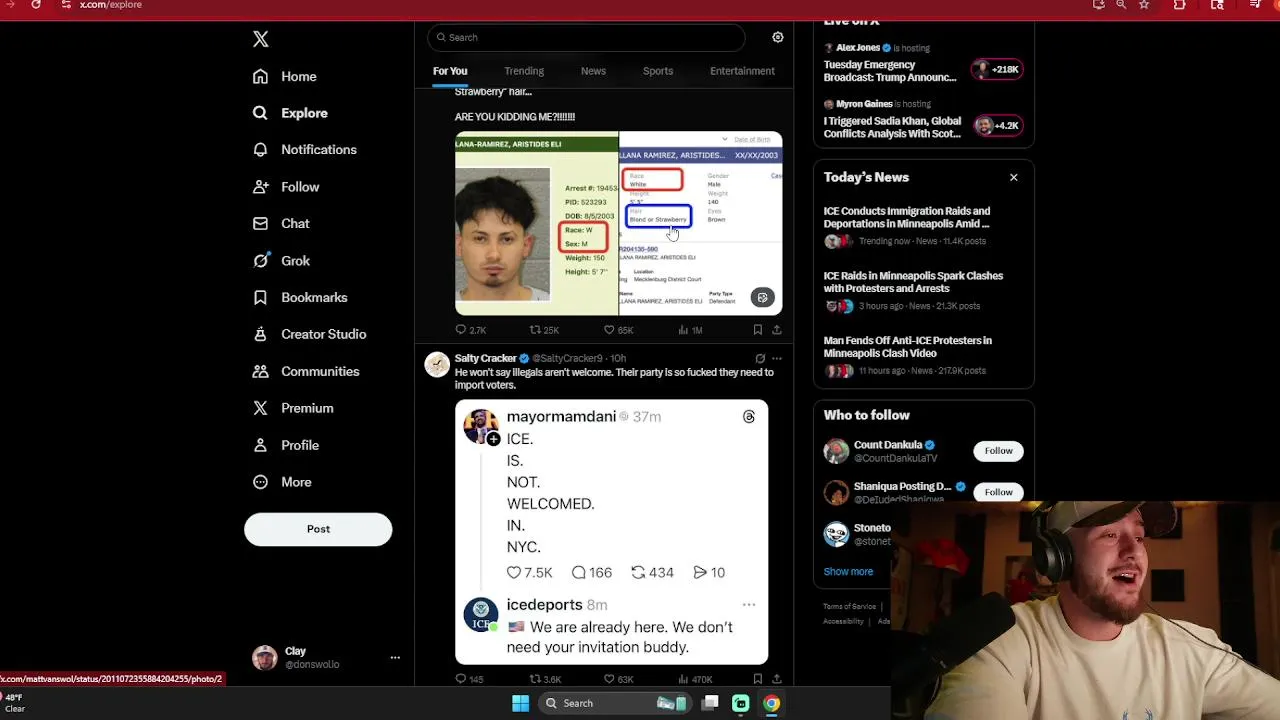
Task: Open the mugshot arrest record photo
Action: (x=537, y=223)
